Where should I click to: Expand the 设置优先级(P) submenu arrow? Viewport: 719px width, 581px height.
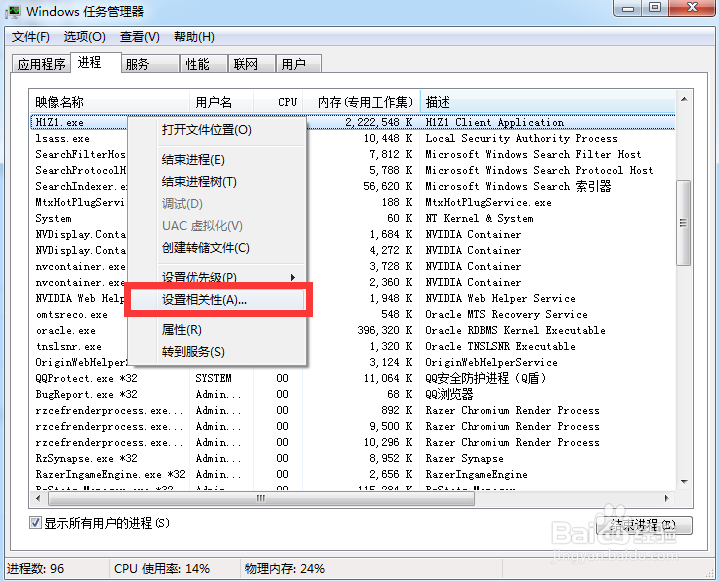tap(293, 277)
